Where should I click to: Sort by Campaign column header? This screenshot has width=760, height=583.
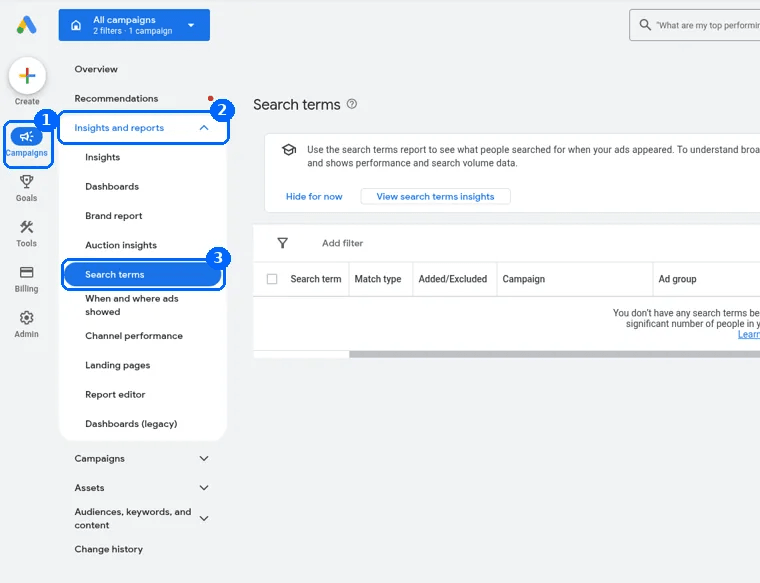click(523, 279)
